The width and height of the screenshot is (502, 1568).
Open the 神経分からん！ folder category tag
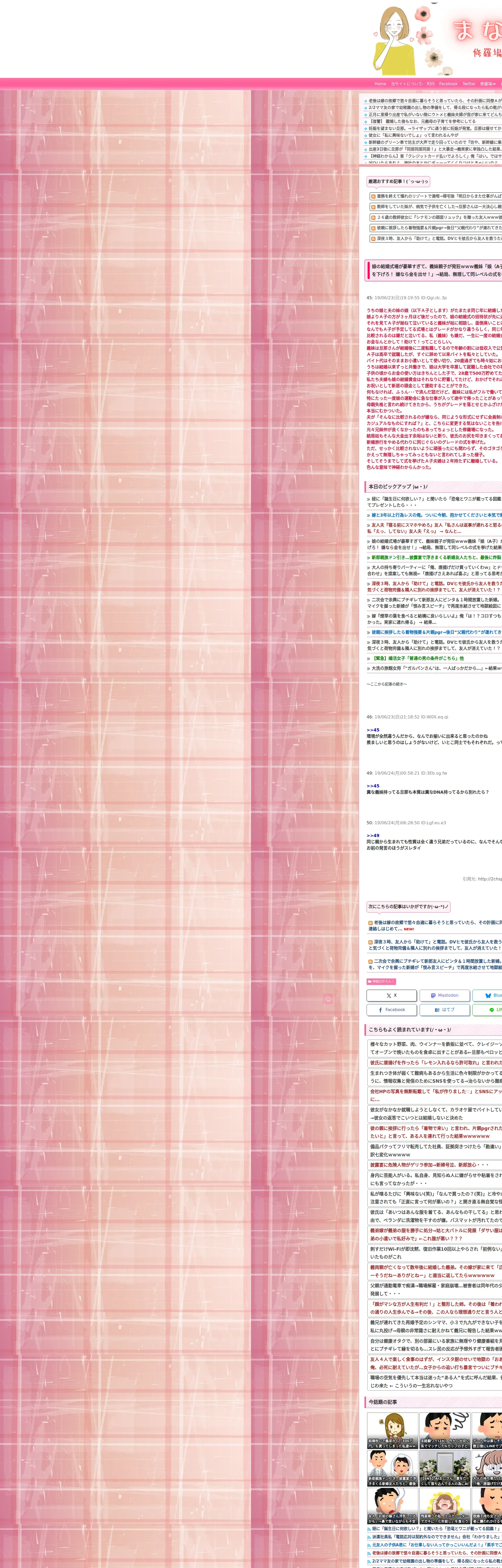pyautogui.click(x=381, y=981)
